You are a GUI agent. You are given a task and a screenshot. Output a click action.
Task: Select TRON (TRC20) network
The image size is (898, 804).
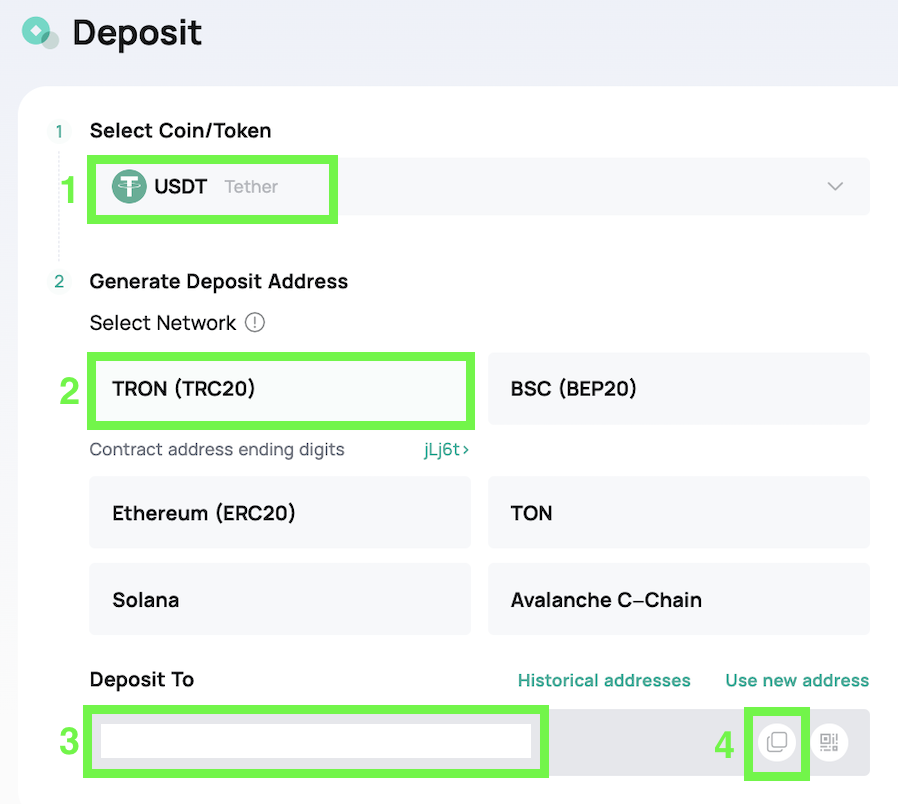[x=281, y=389]
